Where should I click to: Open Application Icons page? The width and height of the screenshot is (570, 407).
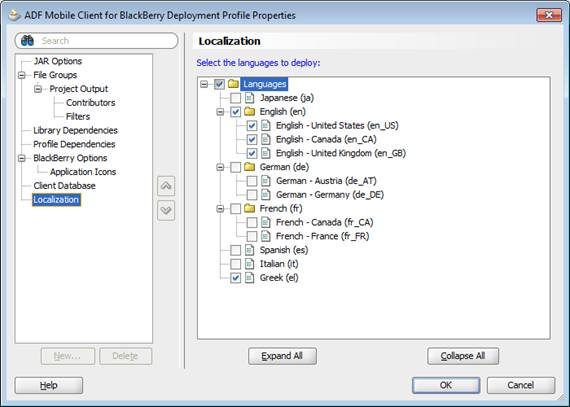click(83, 172)
